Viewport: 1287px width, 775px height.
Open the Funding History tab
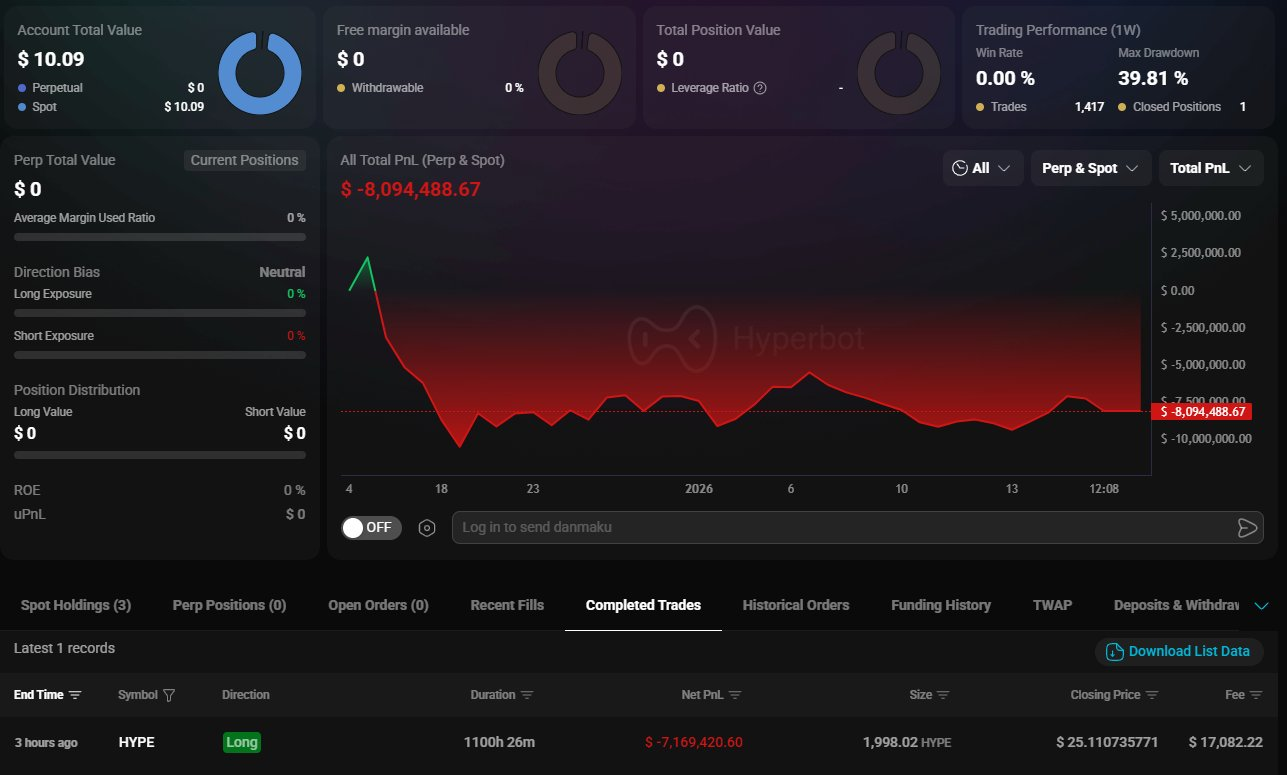point(940,605)
